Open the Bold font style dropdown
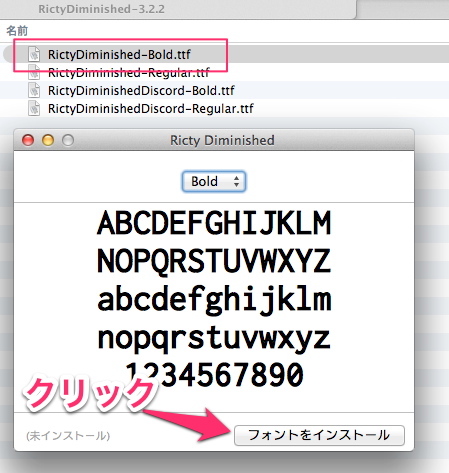The width and height of the screenshot is (449, 473). 214,182
